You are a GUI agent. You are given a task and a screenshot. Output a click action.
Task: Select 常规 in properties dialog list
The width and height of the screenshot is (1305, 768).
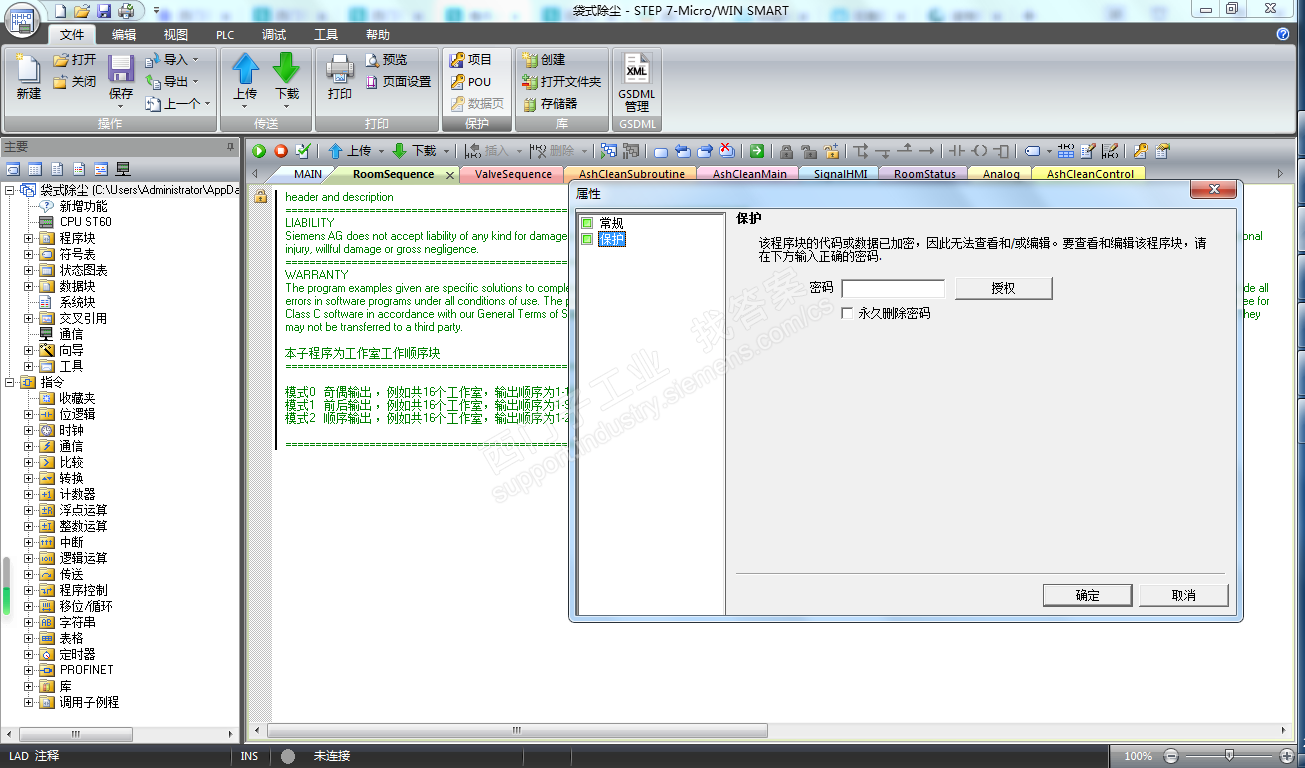coord(611,223)
